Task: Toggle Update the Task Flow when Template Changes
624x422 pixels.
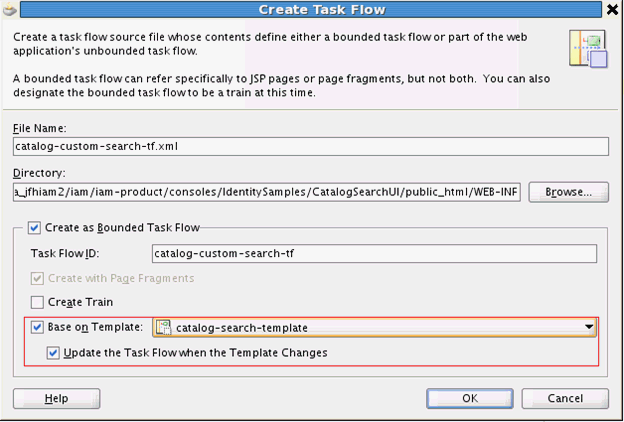Action: click(53, 353)
